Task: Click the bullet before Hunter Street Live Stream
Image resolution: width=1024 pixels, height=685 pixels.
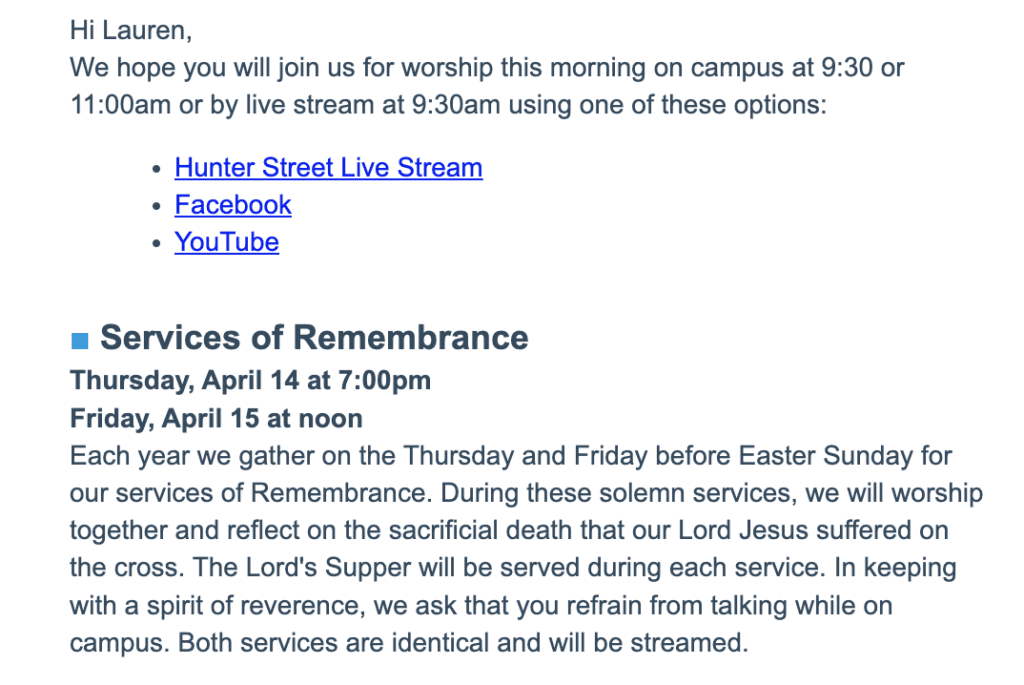Action: point(156,169)
